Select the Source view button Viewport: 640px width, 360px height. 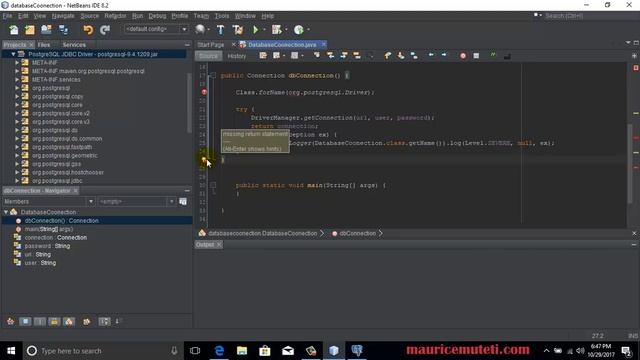coord(209,56)
